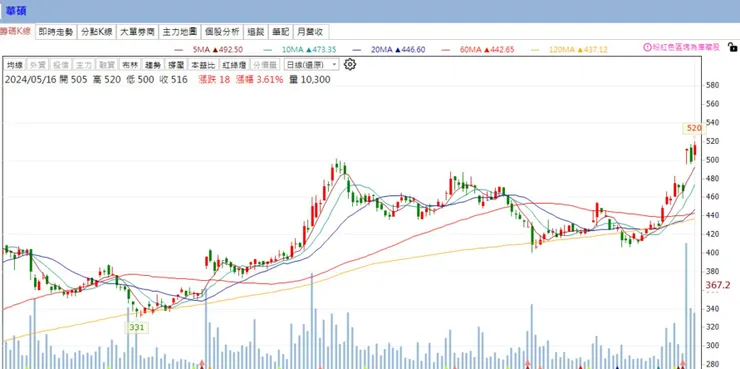740x369 pixels.
Task: Open the 主力地圖 tab
Action: 179,32
